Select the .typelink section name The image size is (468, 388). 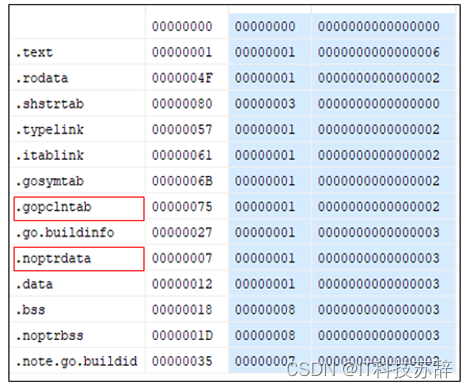click(x=50, y=130)
